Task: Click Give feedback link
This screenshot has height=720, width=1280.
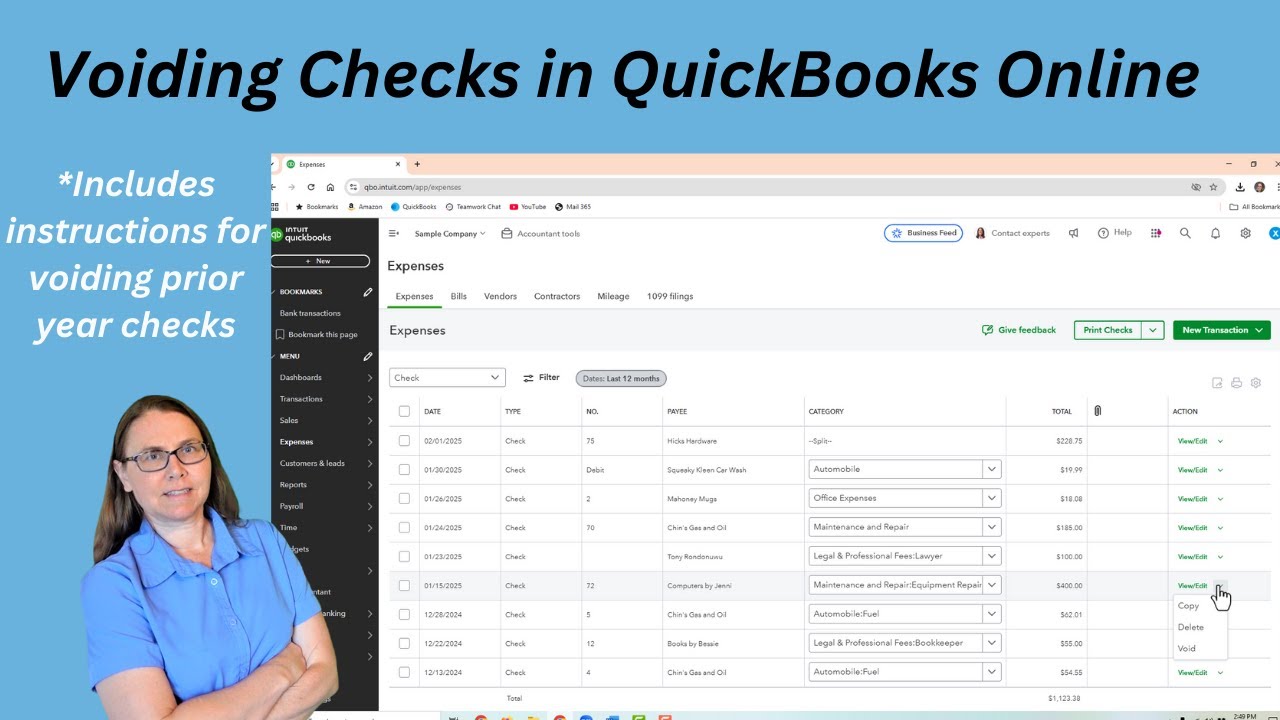Action: 1019,330
